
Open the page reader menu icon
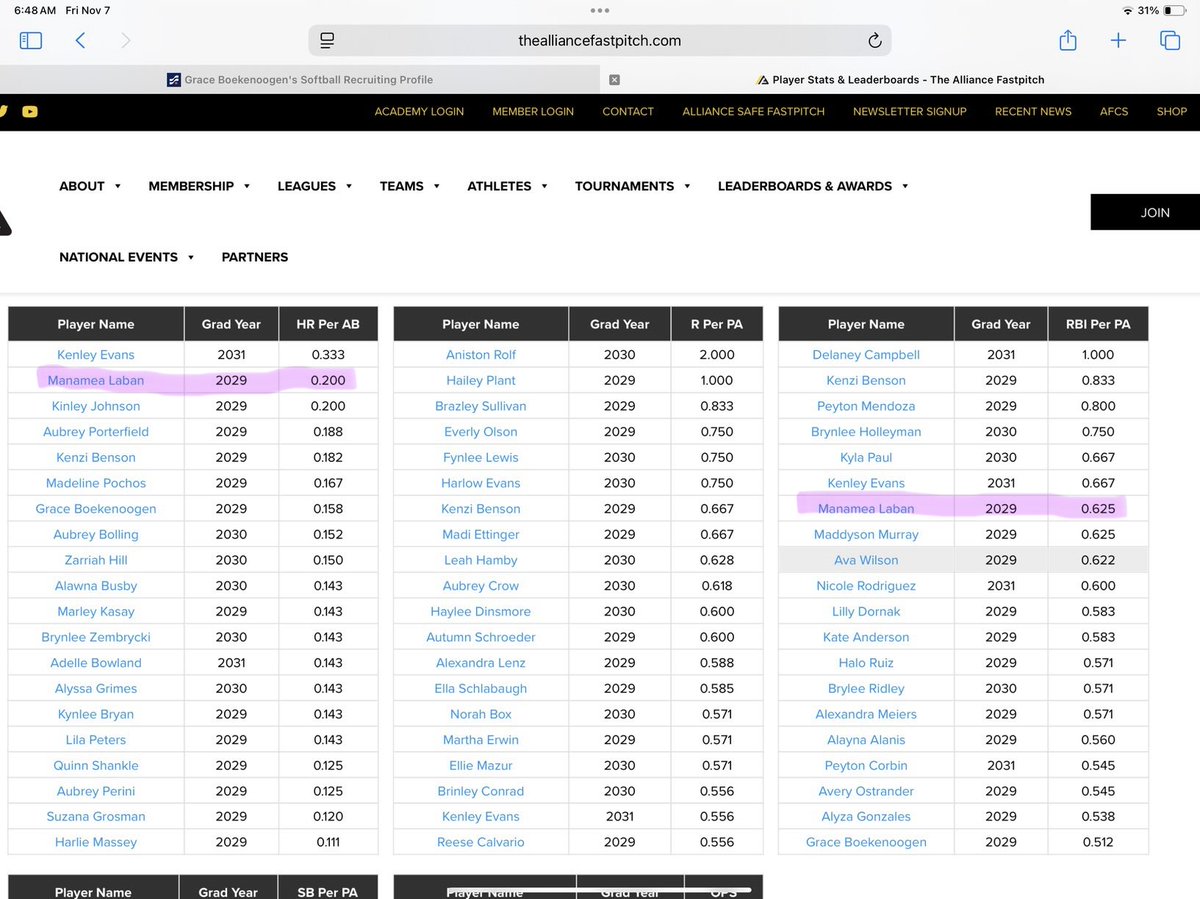[327, 40]
